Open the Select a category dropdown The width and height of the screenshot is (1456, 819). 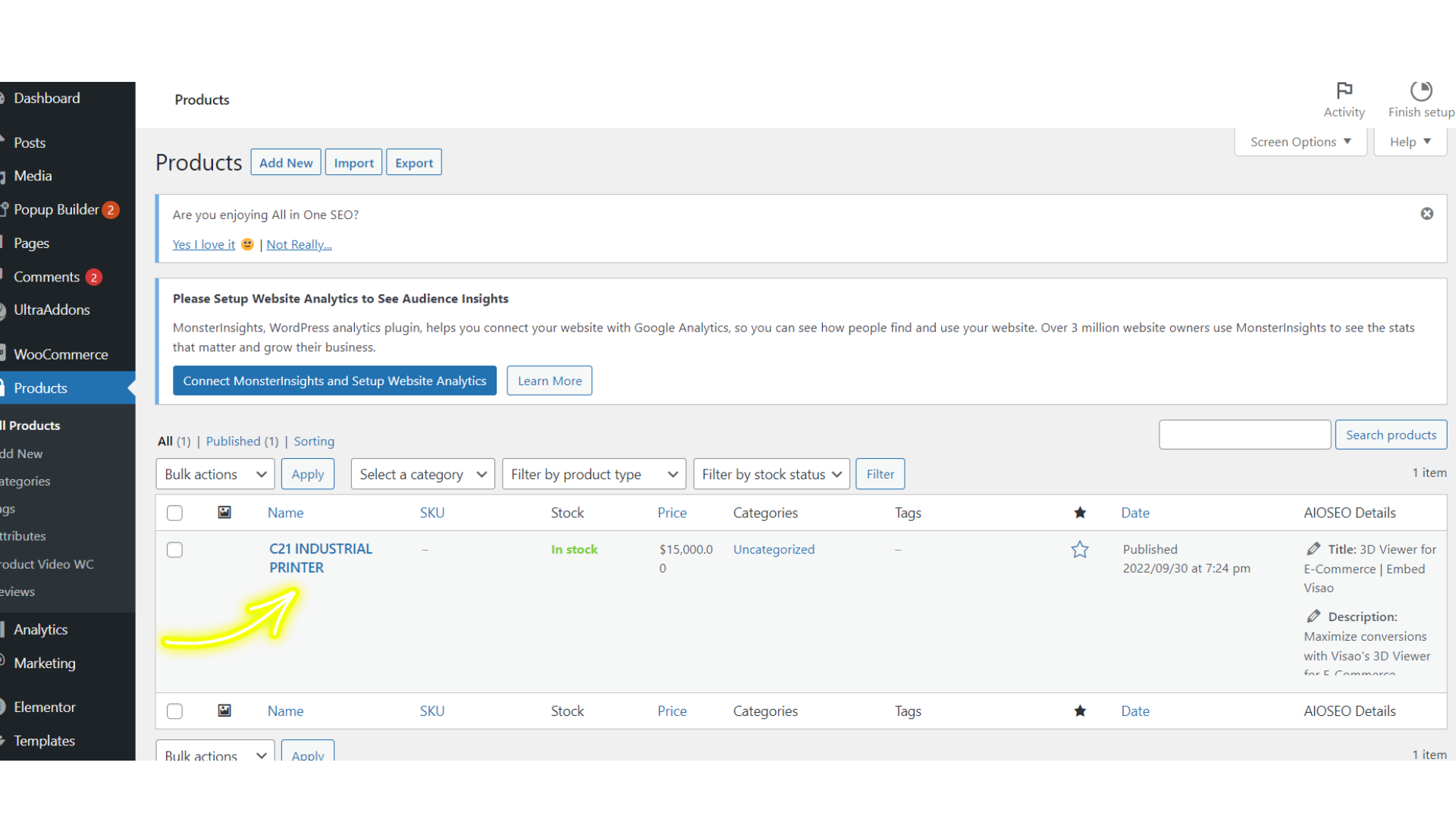pos(422,474)
